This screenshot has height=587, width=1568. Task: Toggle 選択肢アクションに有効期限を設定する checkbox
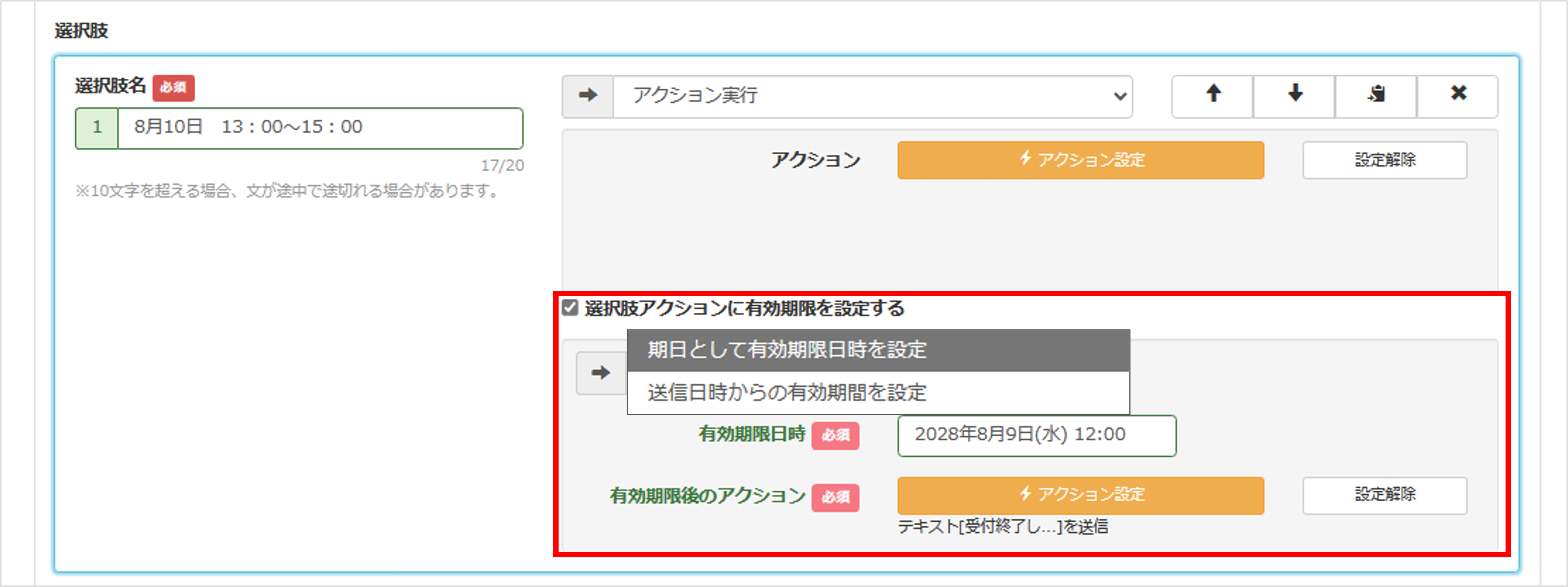click(570, 308)
